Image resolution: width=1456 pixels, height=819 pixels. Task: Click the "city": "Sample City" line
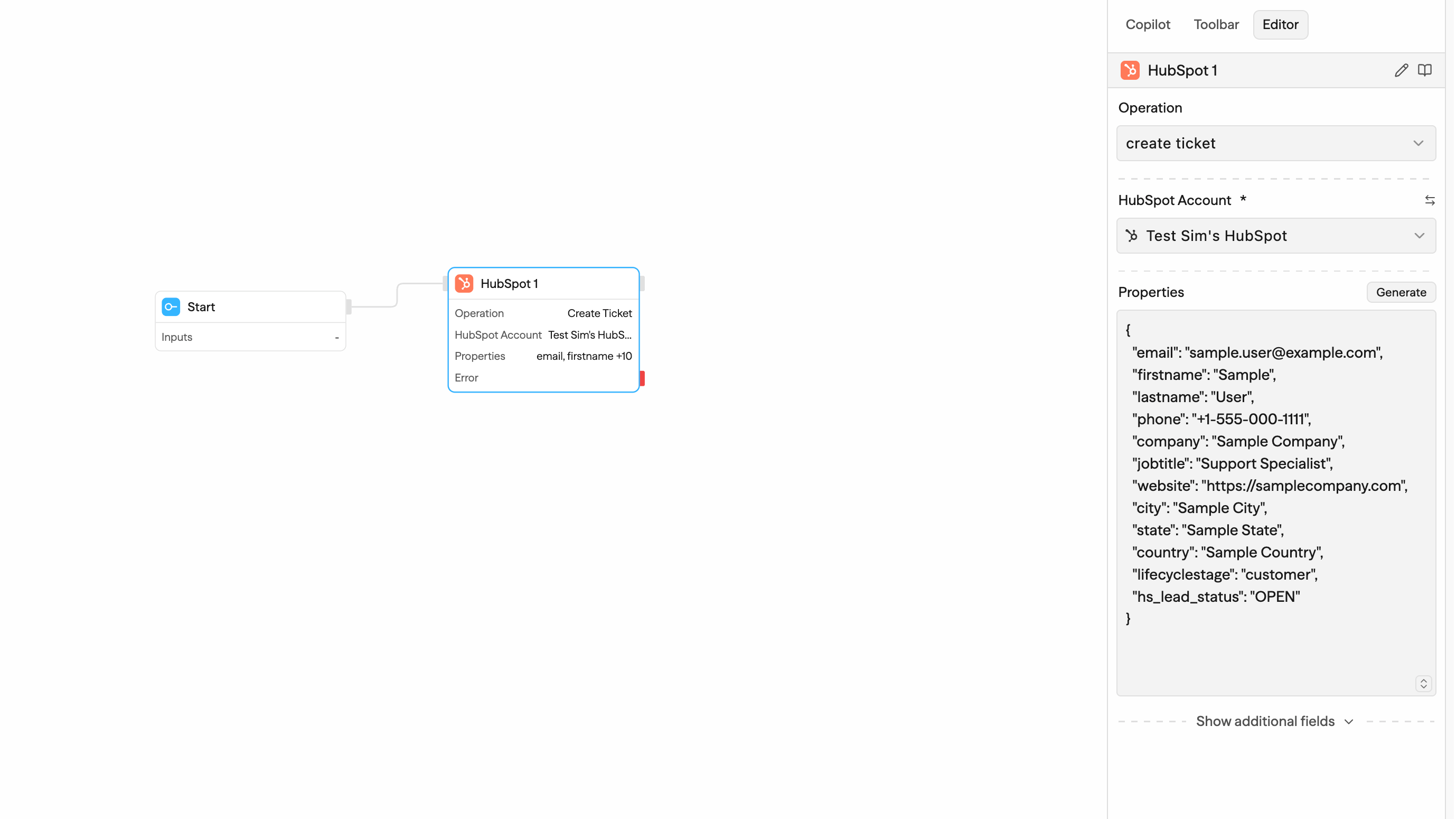[1199, 508]
